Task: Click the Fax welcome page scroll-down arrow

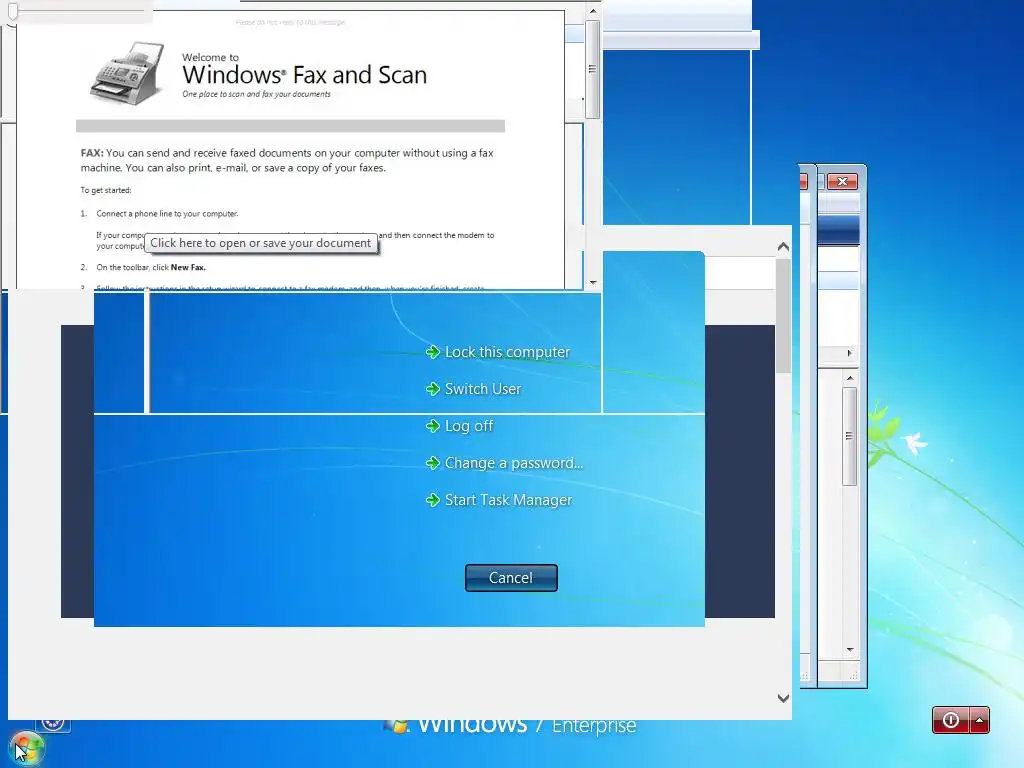Action: tap(592, 283)
